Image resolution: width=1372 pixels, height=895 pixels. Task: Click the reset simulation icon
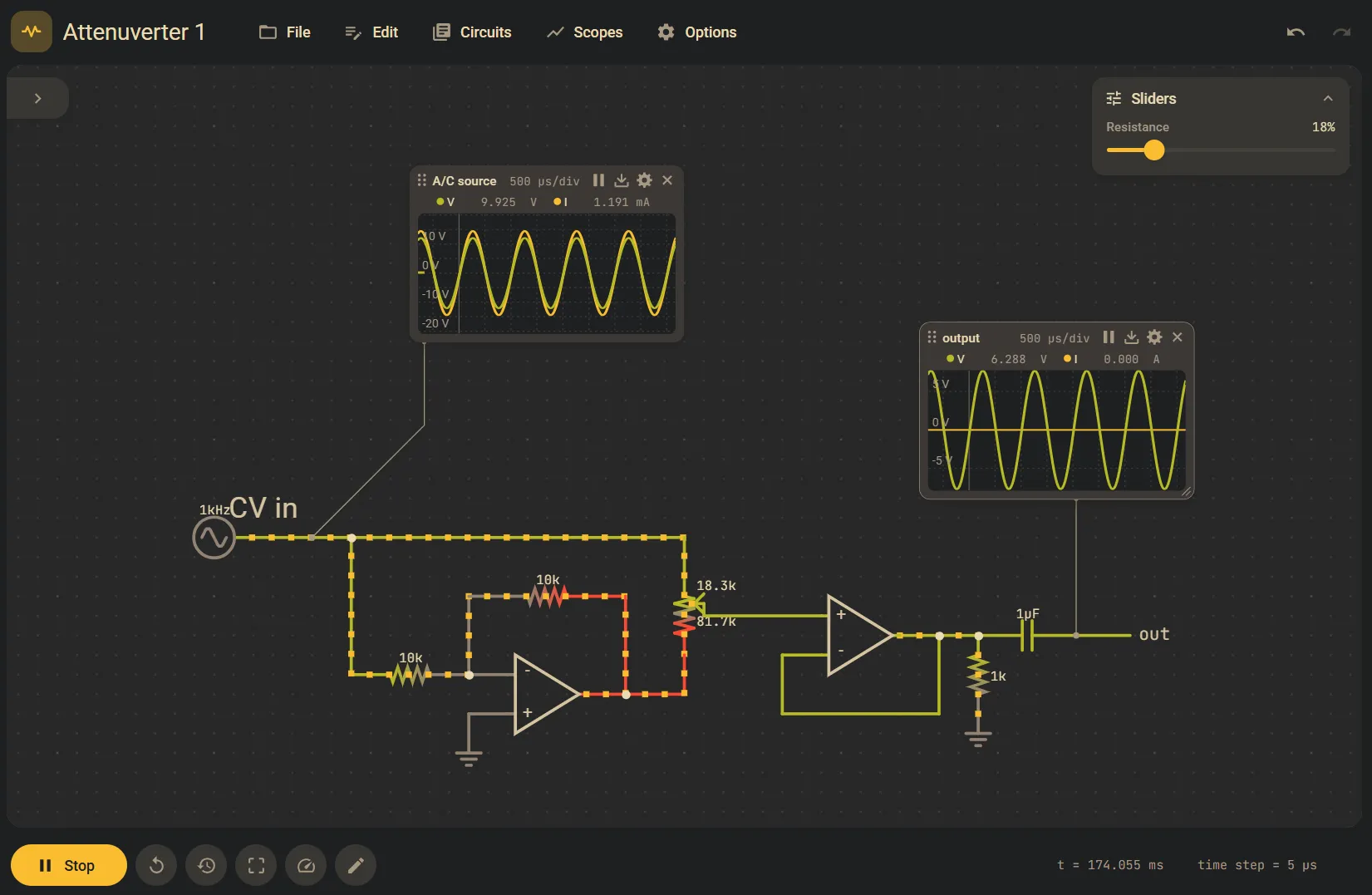[x=156, y=866]
